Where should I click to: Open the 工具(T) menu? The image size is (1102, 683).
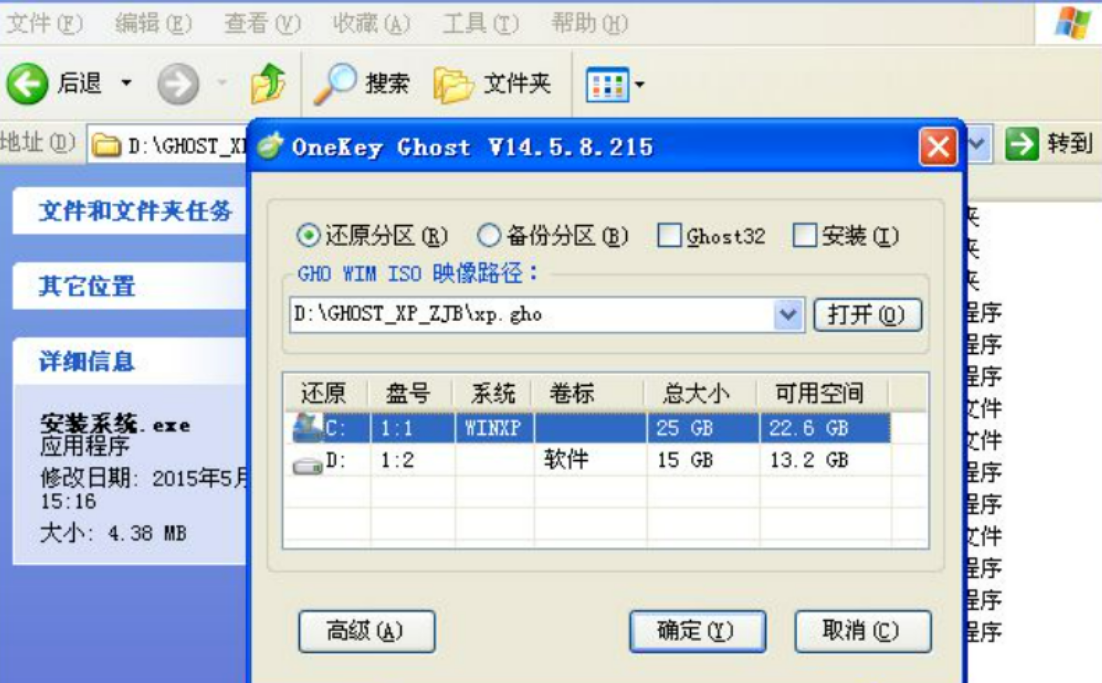[x=481, y=24]
